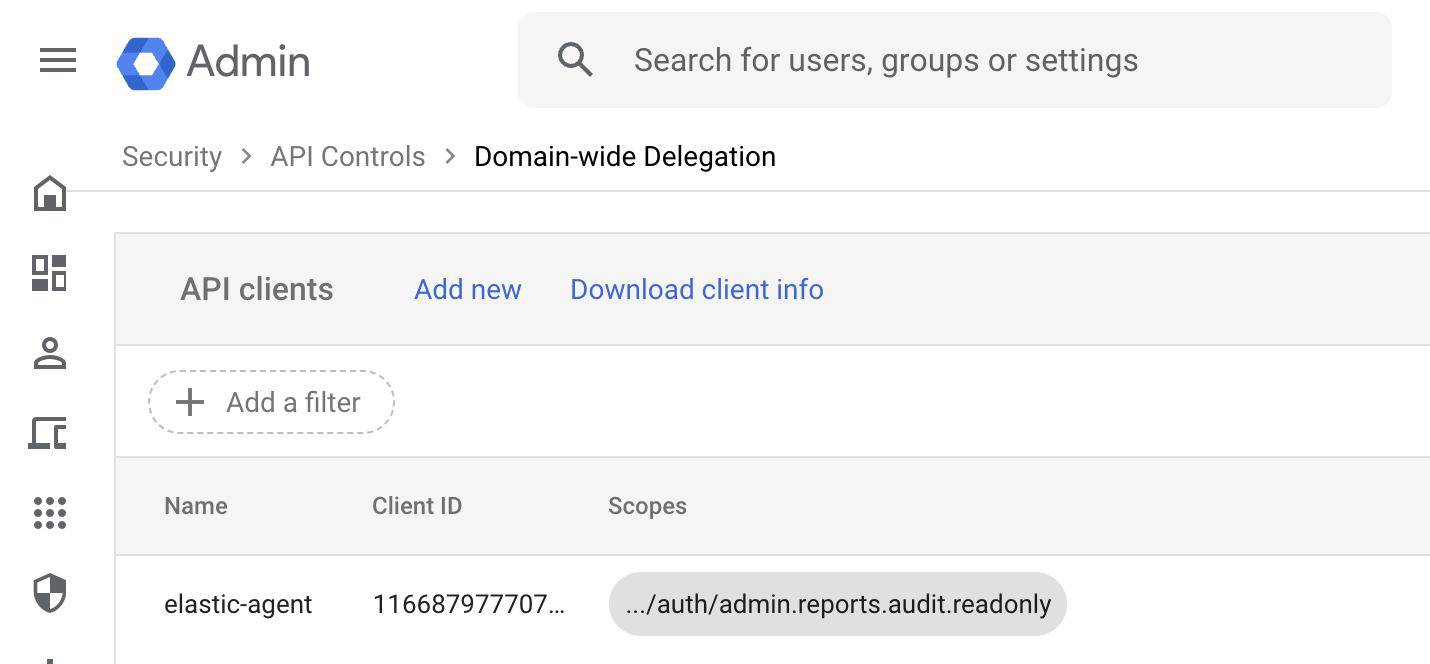Screen dimensions: 1430x664
Task: Click Download client info
Action: (696, 289)
